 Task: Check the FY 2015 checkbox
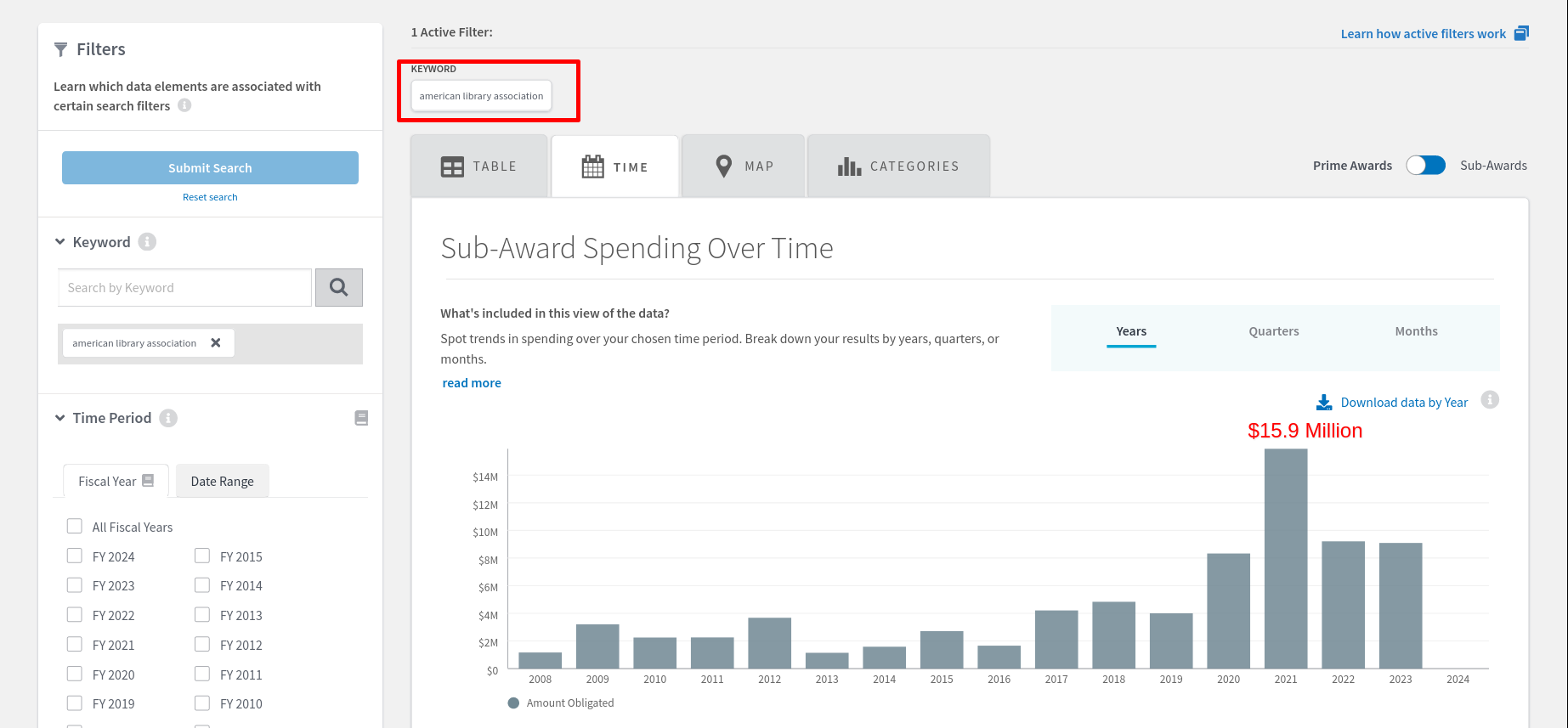click(x=202, y=556)
